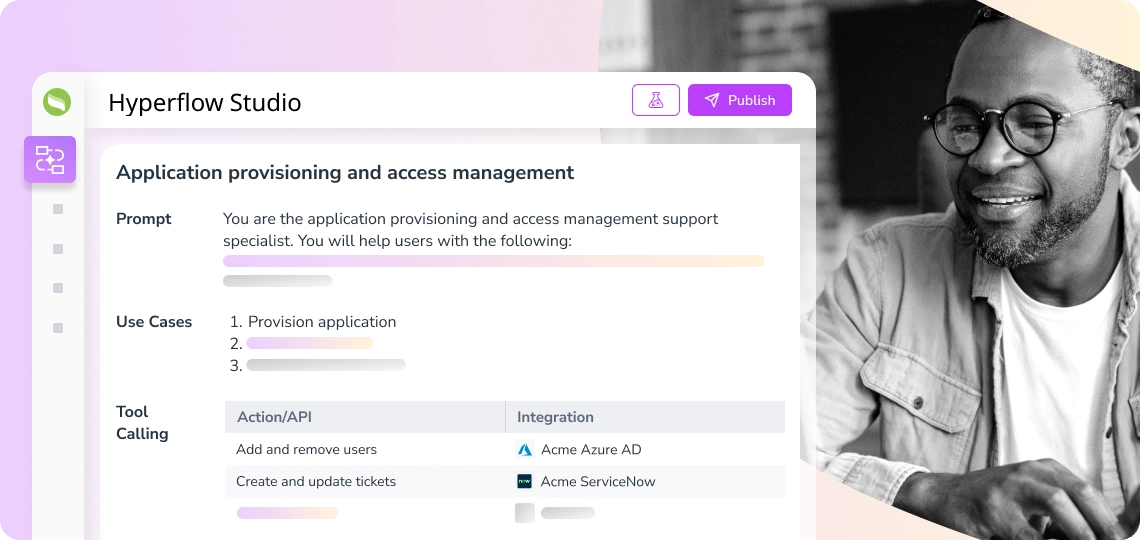This screenshot has width=1140, height=540.
Task: Click the Action/API column header
Action: click(x=275, y=417)
